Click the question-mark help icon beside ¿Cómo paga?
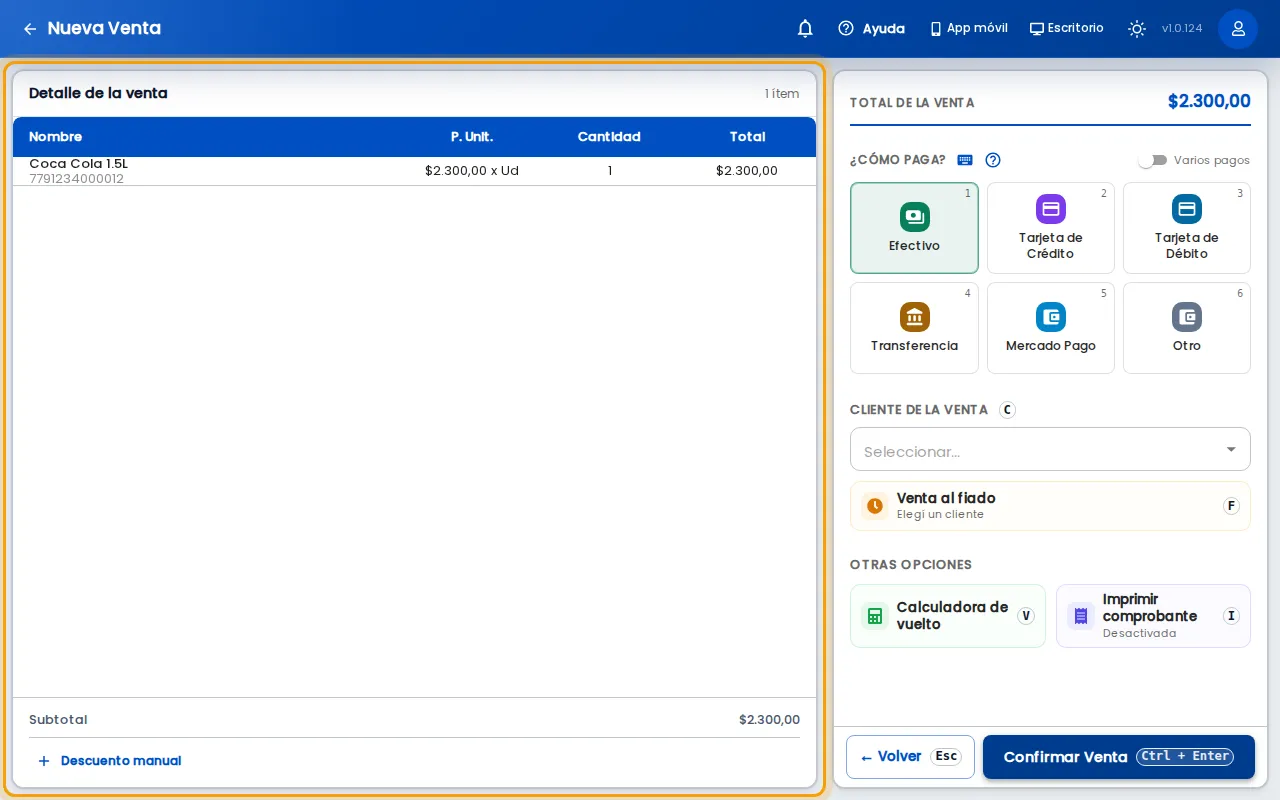 point(993,160)
